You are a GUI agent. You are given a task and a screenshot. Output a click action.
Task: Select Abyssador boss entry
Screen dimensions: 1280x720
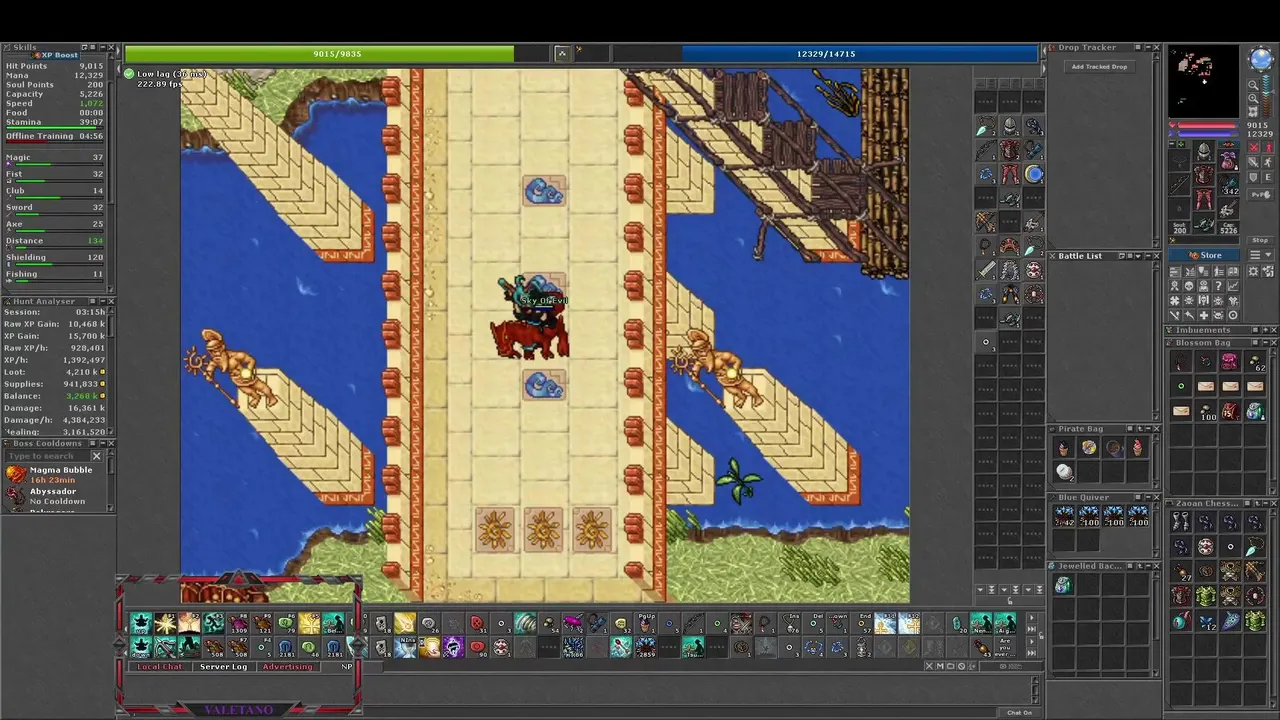(58, 496)
